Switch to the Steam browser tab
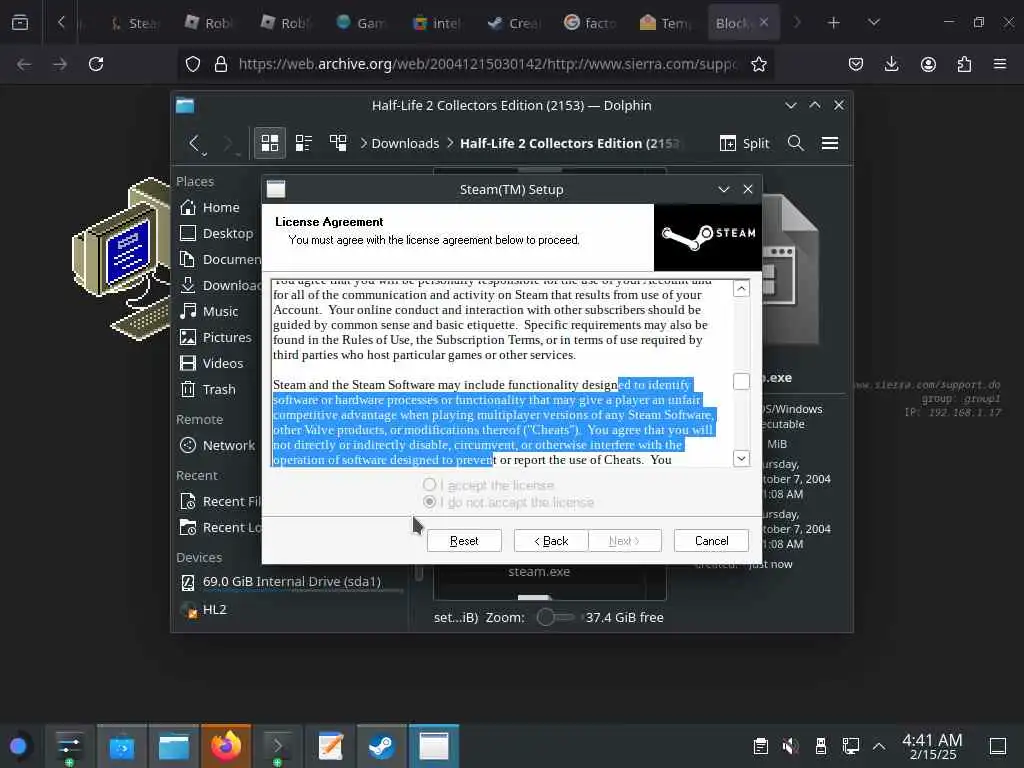1024x768 pixels. pos(135,23)
